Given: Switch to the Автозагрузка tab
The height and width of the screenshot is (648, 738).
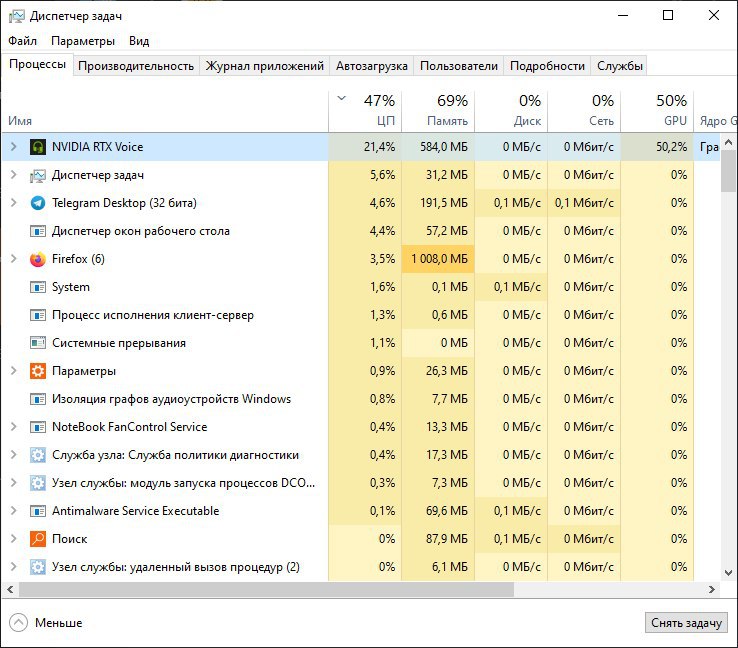Looking at the screenshot, I should tap(371, 66).
